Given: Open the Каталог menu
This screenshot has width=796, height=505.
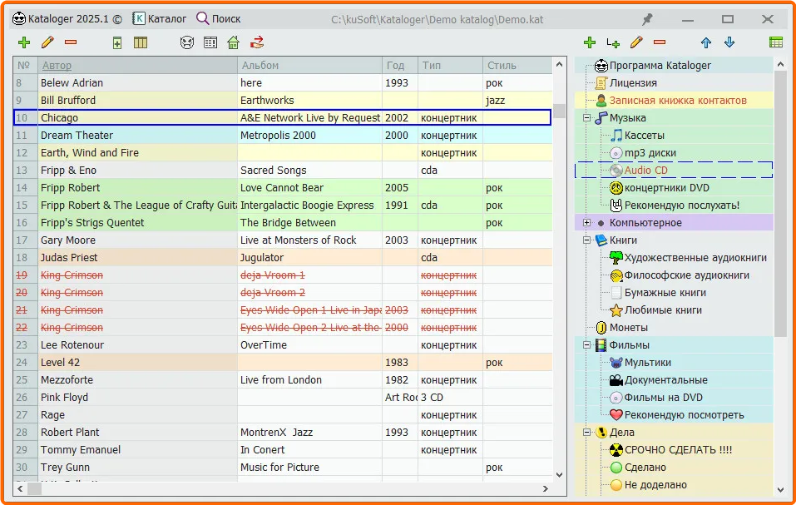Looking at the screenshot, I should (159, 19).
